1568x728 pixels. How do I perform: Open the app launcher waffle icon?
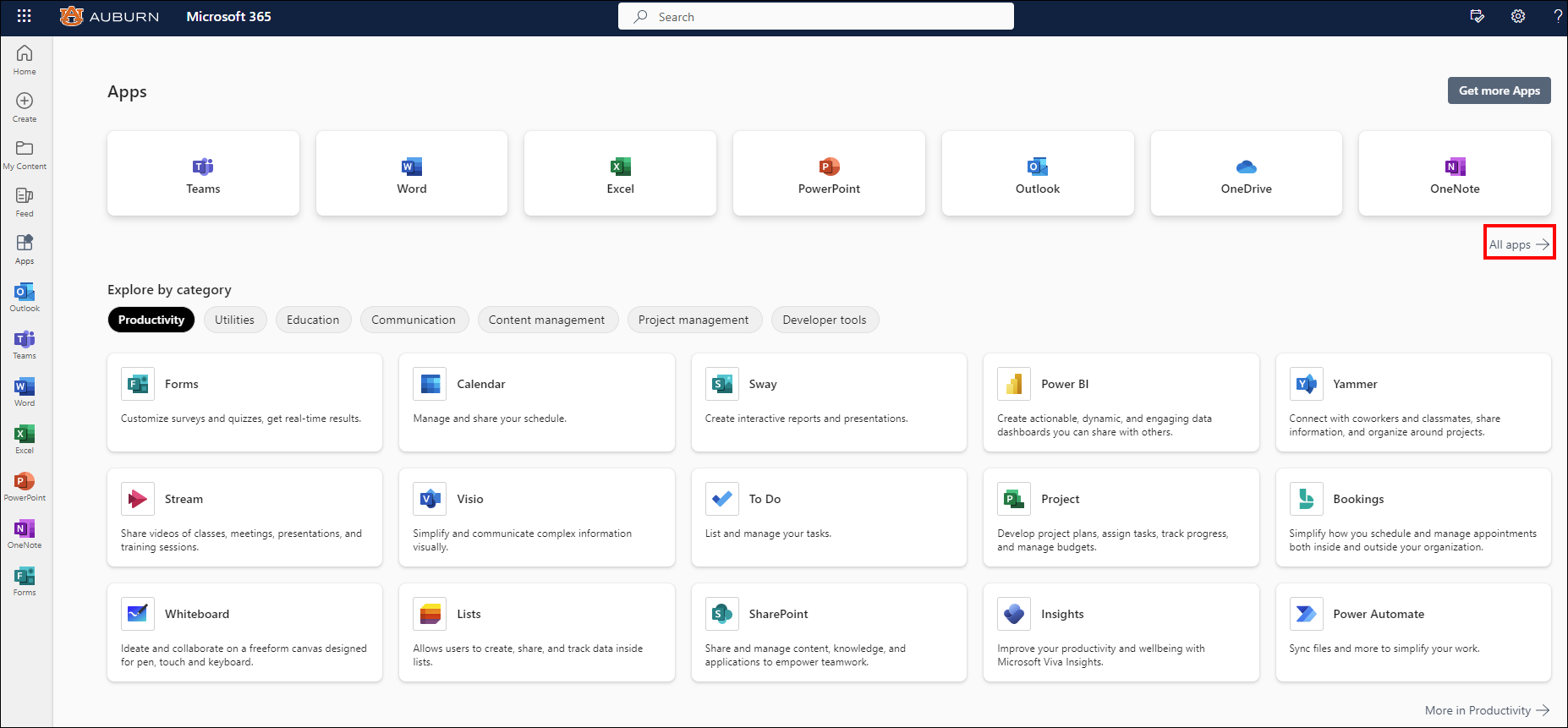click(24, 16)
